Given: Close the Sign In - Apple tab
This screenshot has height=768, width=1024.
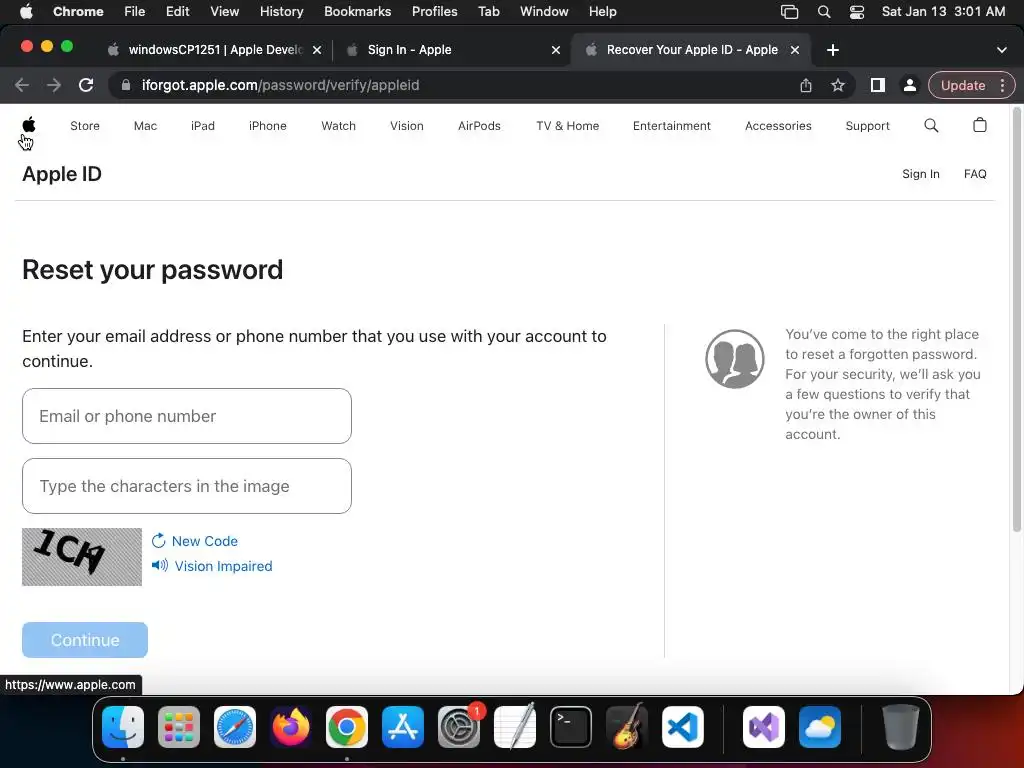Looking at the screenshot, I should [556, 50].
